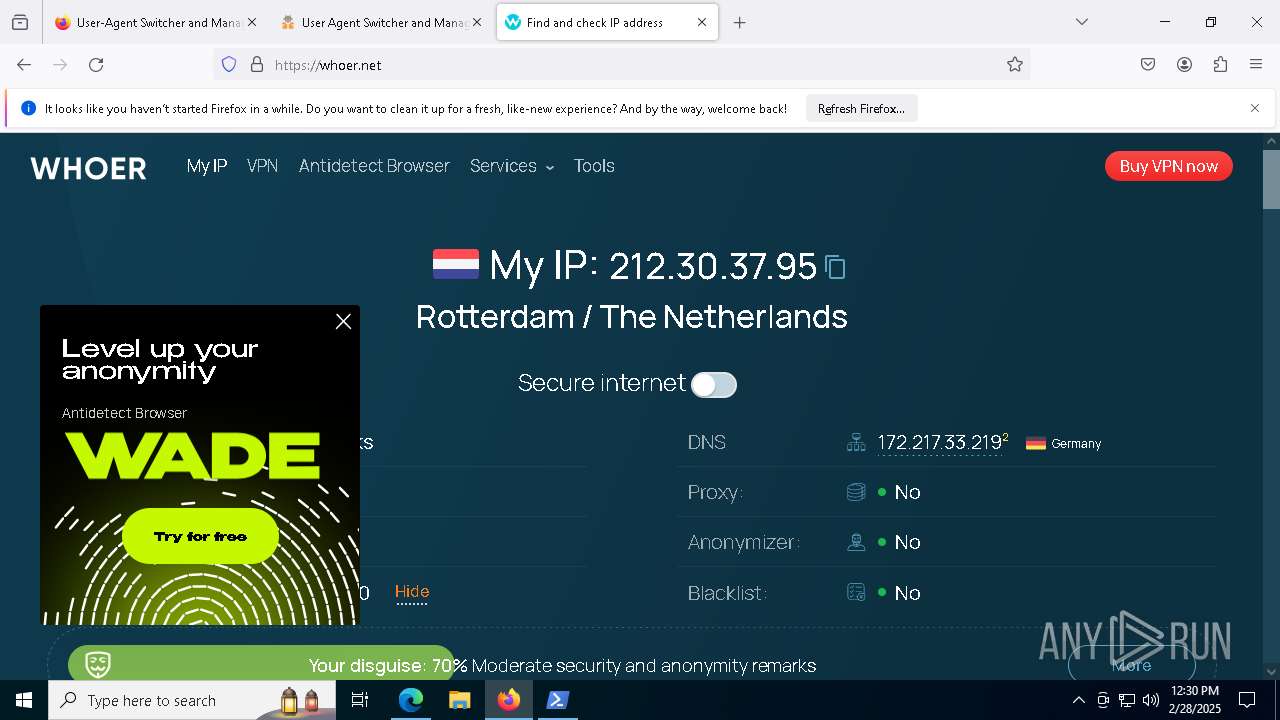Image resolution: width=1280 pixels, height=720 pixels.
Task: Click the More button
Action: pos(1131,665)
